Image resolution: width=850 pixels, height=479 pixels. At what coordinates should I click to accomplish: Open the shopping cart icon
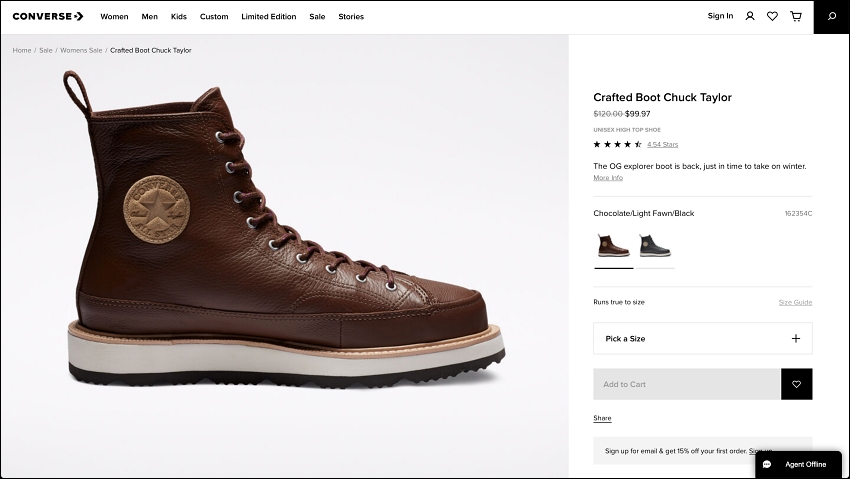(x=796, y=16)
